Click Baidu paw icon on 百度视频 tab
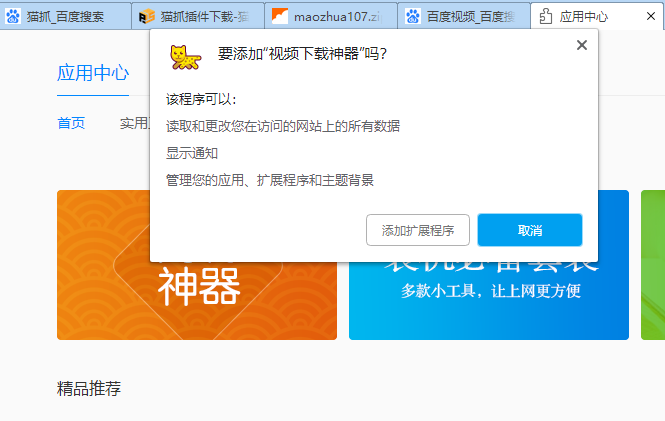This screenshot has height=421, width=665. [413, 17]
